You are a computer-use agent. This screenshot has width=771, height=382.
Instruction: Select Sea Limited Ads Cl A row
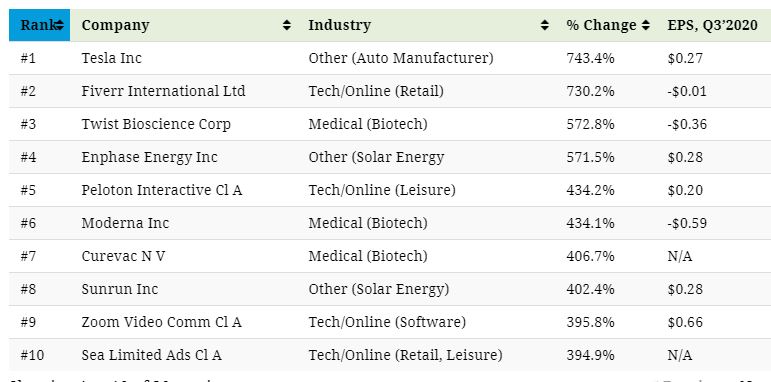pyautogui.click(x=390, y=354)
